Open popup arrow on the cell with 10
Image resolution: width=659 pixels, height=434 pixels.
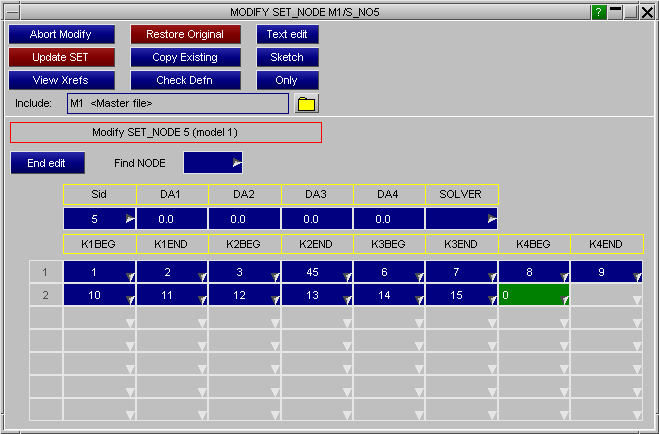click(x=130, y=300)
